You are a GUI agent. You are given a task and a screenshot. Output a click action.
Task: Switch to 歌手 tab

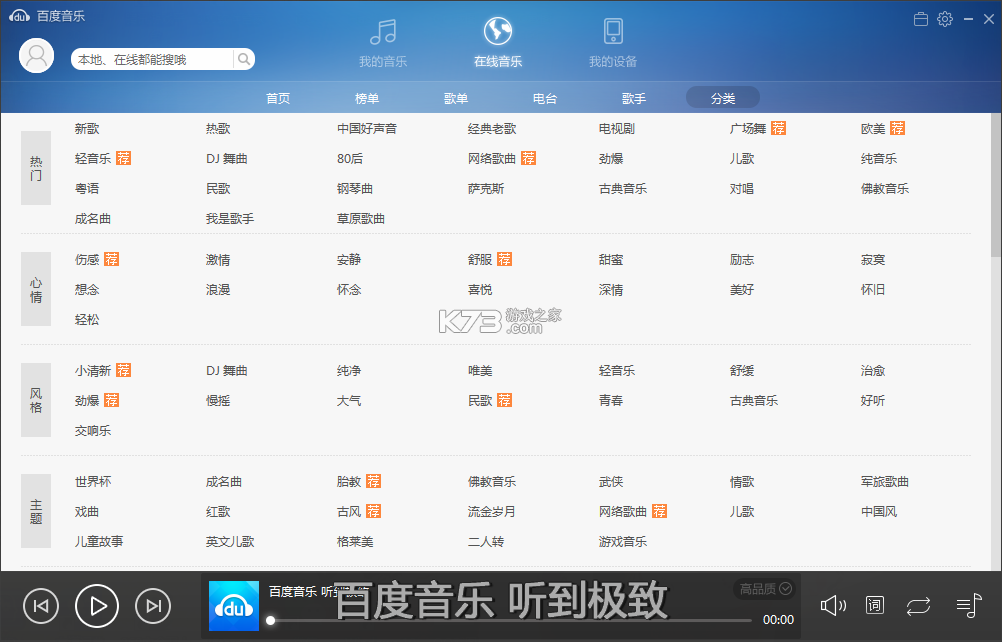click(634, 98)
